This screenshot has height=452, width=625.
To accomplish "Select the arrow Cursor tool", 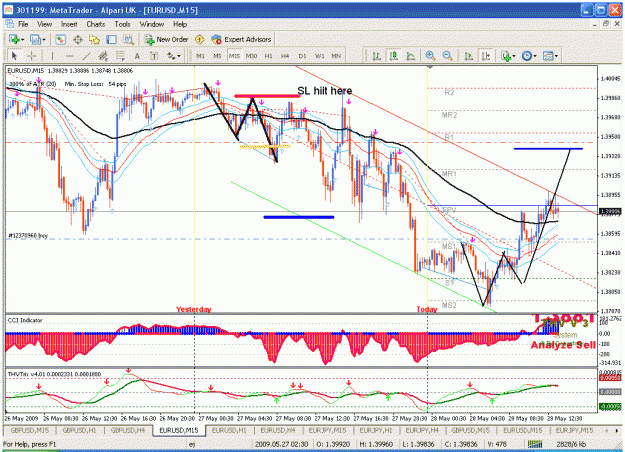I will pos(14,56).
